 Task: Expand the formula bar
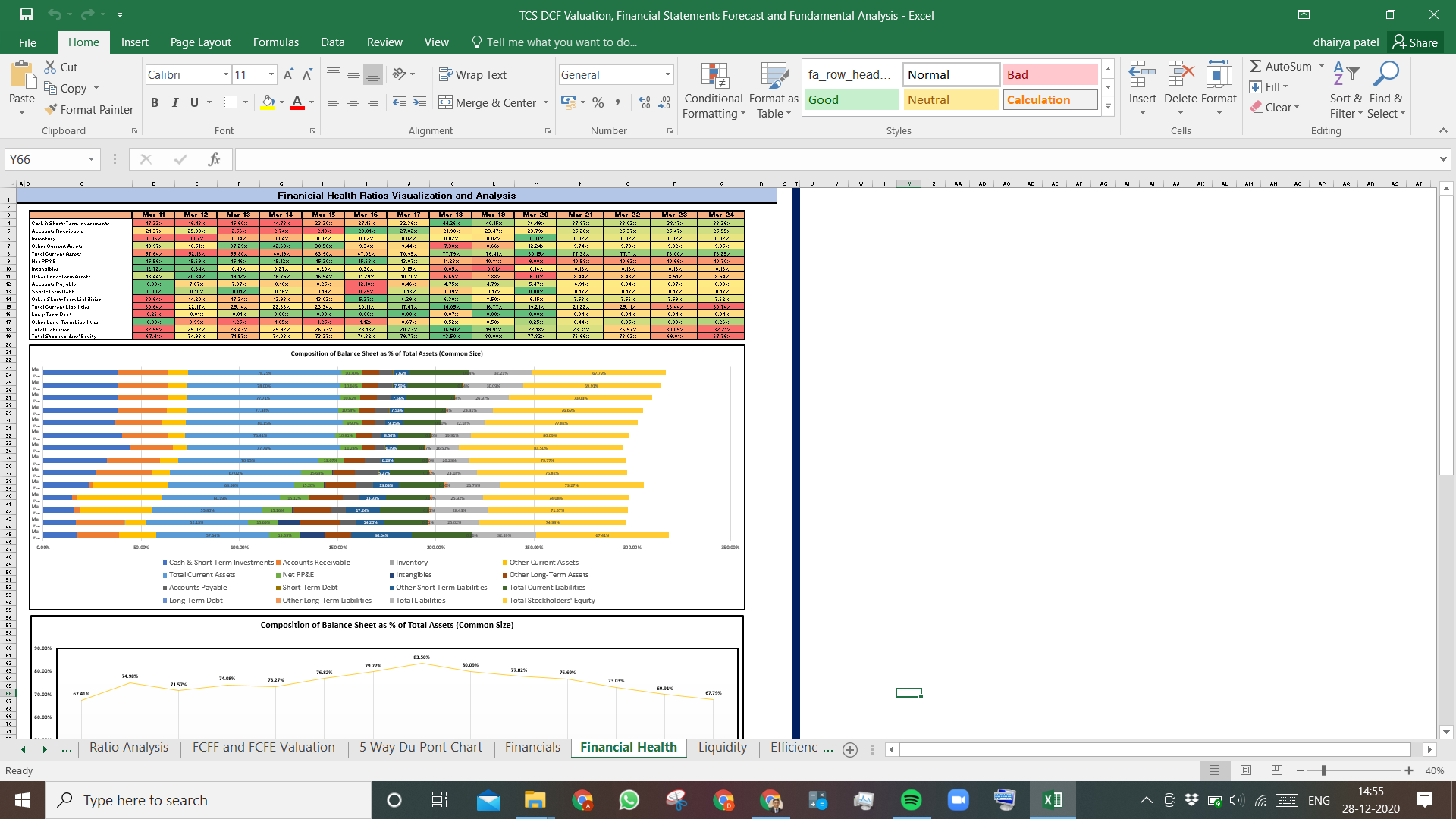coord(1443,159)
